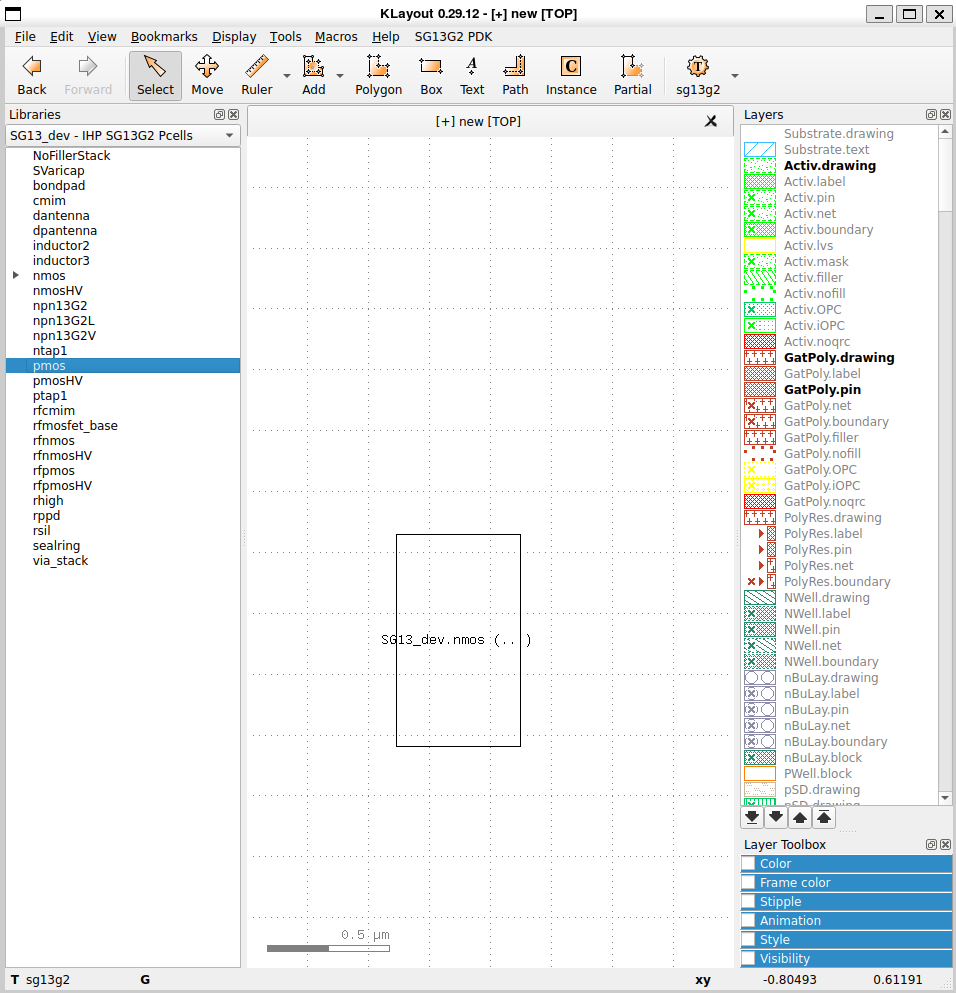This screenshot has width=956, height=993.
Task: Close the new [TOP] layout tab
Action: (x=711, y=121)
